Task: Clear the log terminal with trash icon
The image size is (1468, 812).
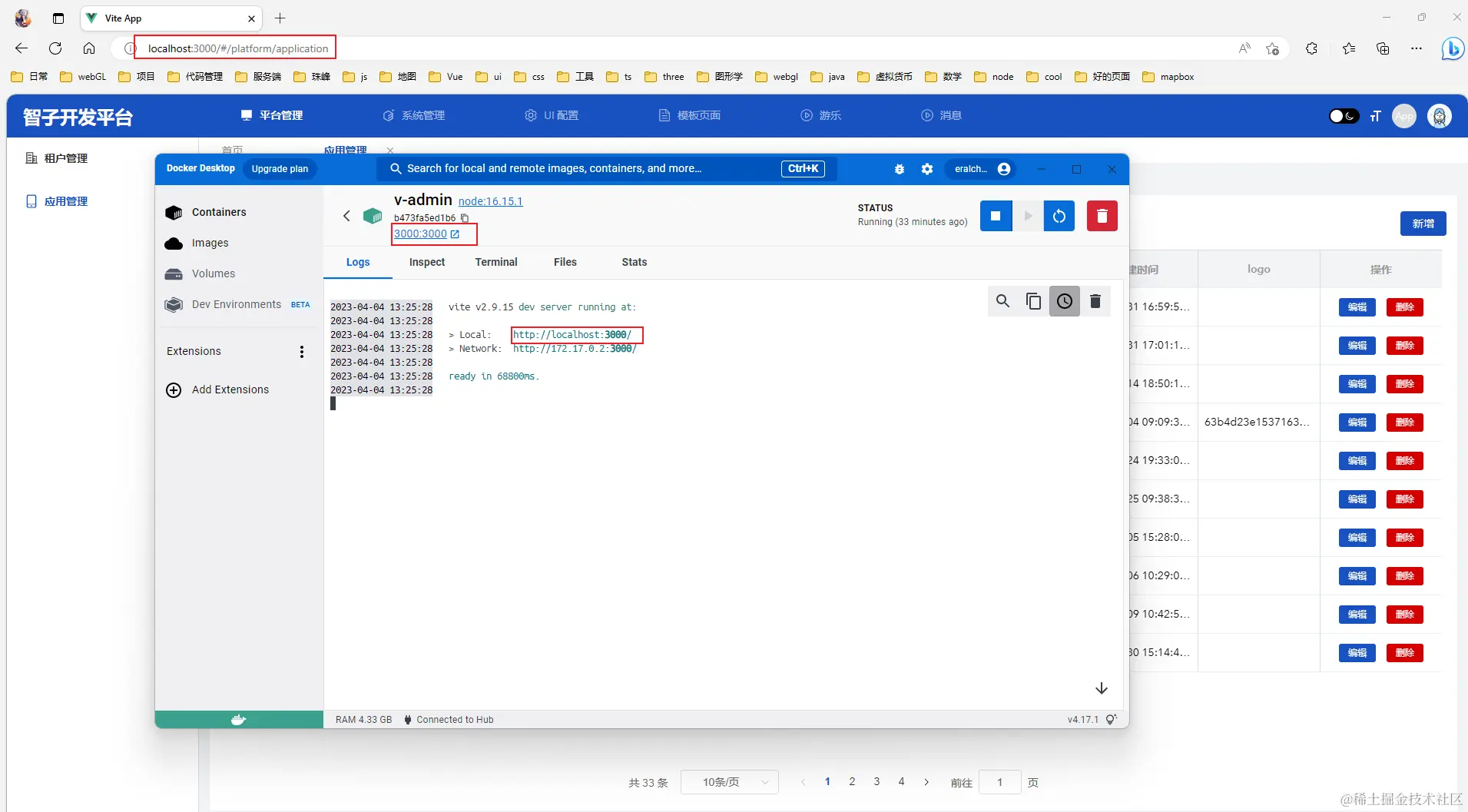Action: click(x=1095, y=301)
